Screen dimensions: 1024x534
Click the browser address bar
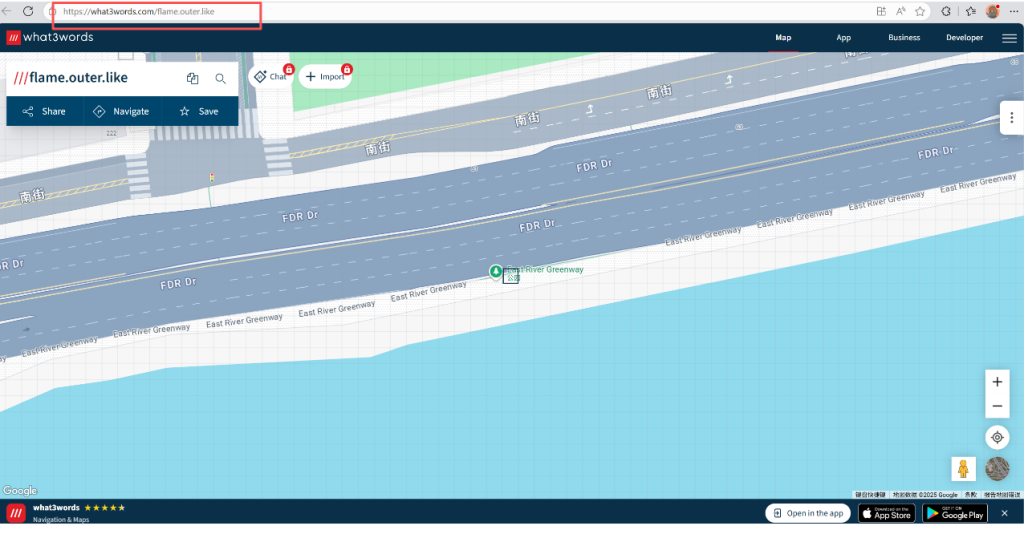coord(400,12)
